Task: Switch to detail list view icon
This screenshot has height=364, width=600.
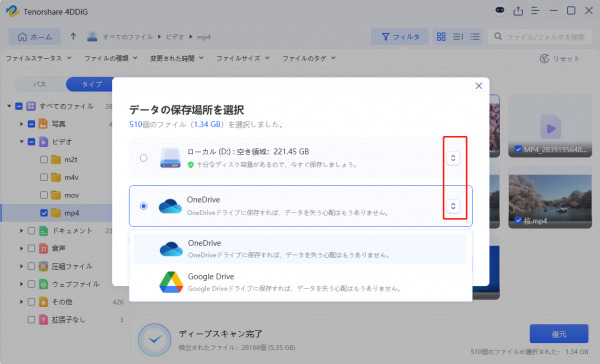Action: click(458, 37)
